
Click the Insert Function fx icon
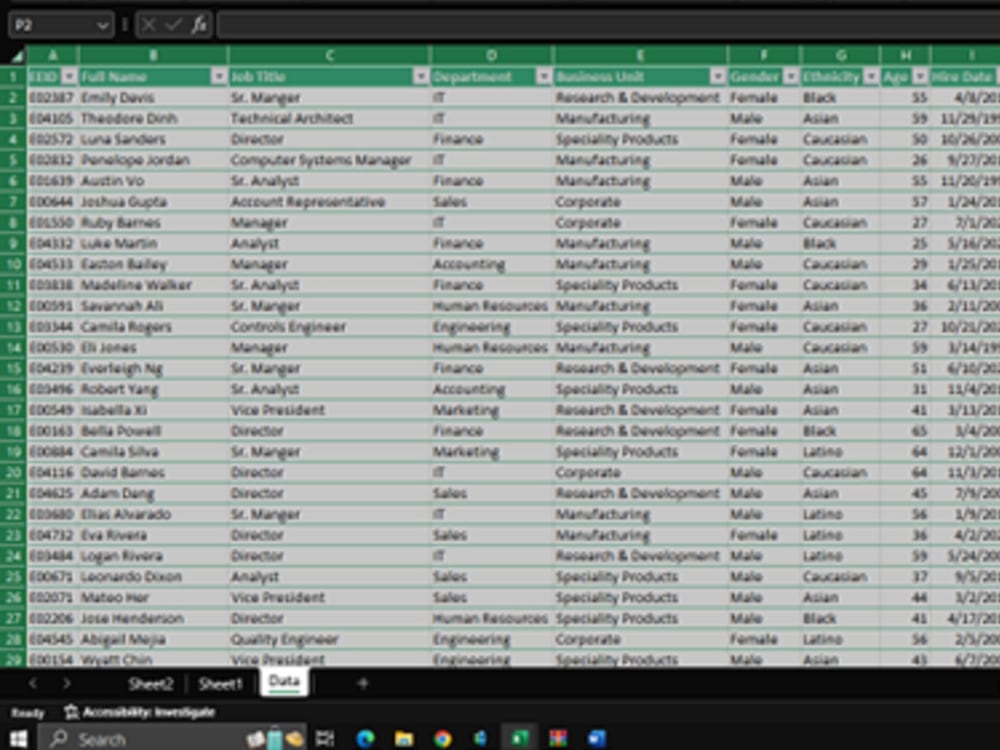point(199,25)
